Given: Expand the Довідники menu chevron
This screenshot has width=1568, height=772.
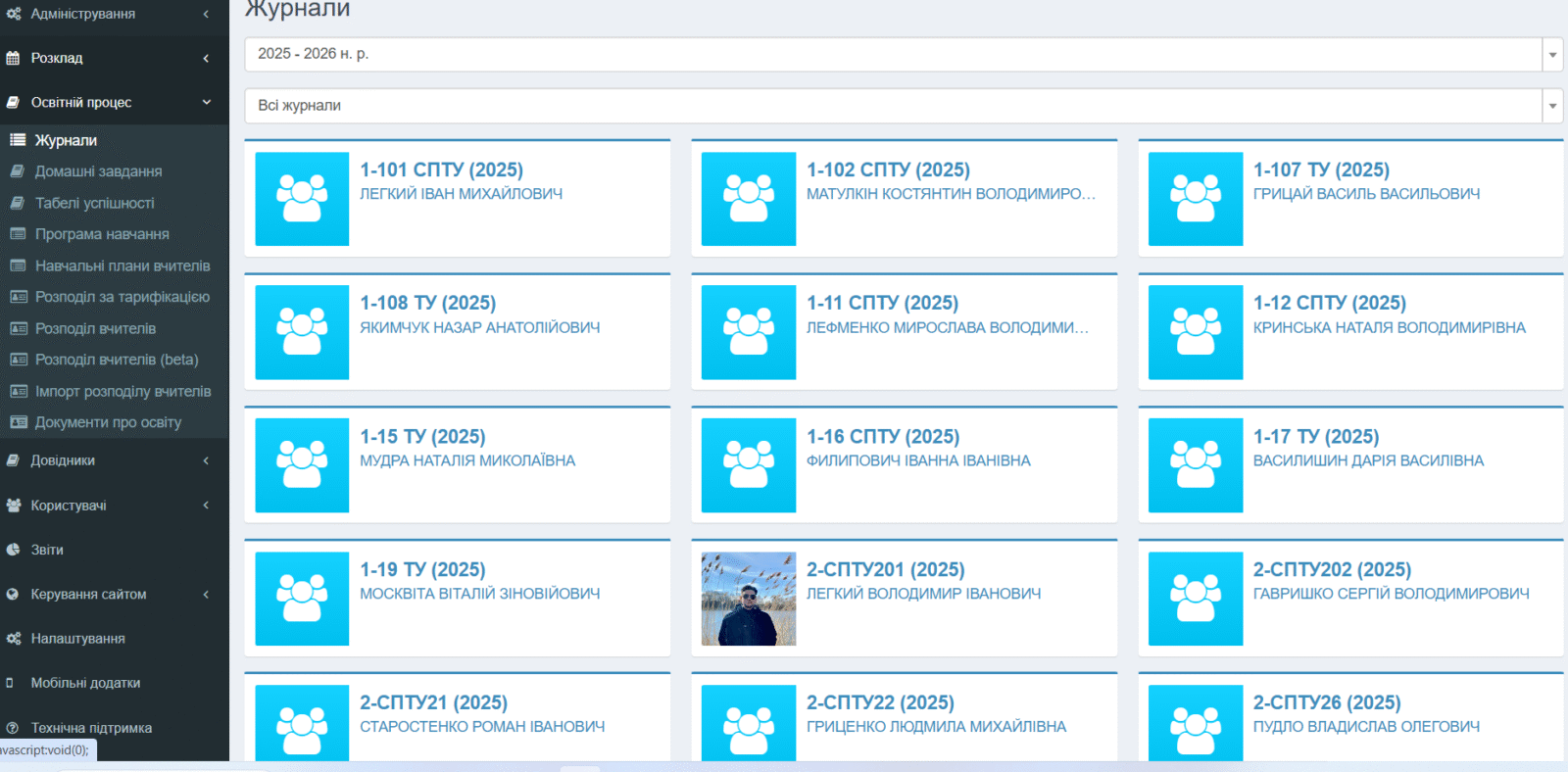Looking at the screenshot, I should click(206, 460).
